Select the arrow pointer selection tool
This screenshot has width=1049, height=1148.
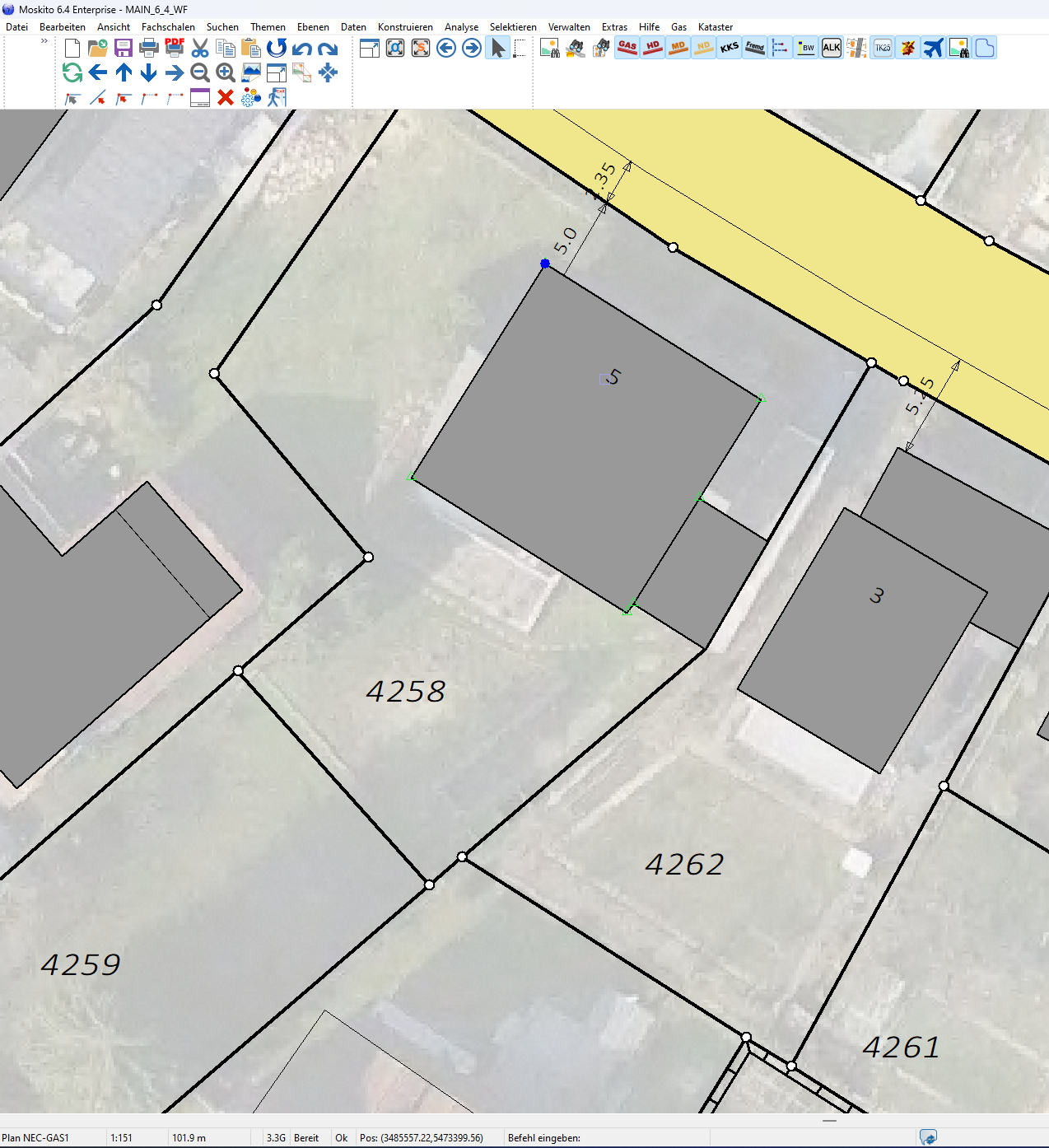(x=498, y=48)
